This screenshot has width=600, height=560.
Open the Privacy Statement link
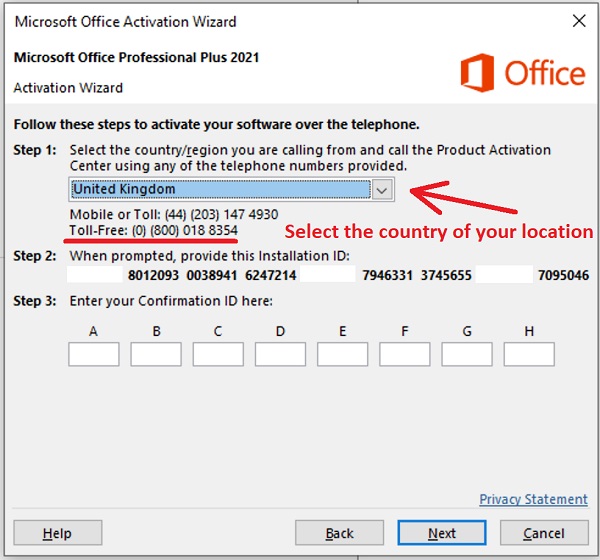pos(533,499)
